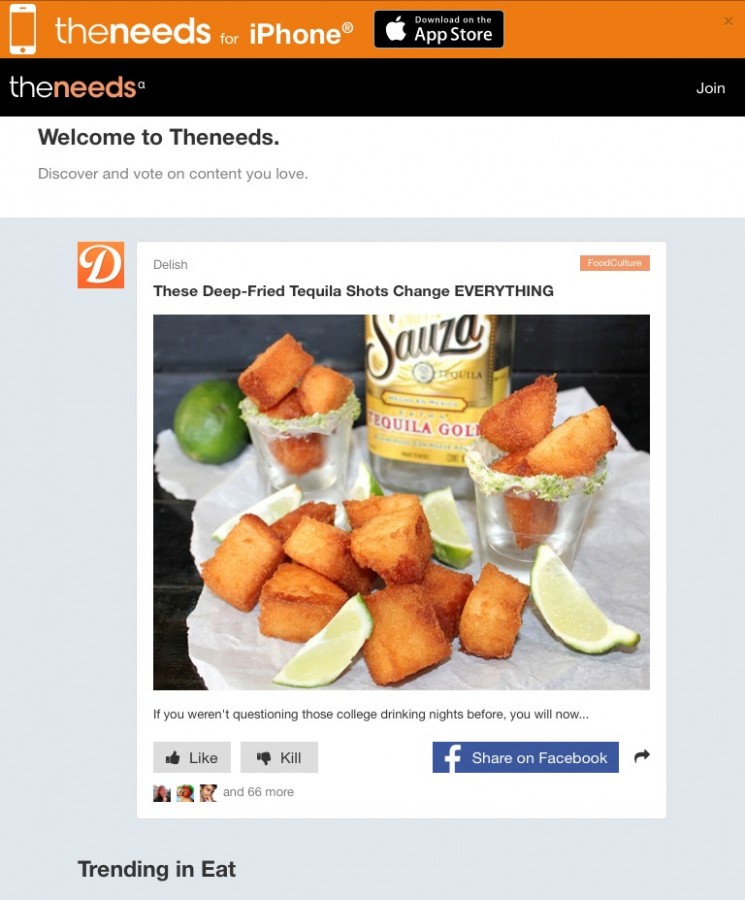Show the 'and 66 more' likers list
The image size is (745, 900).
[x=258, y=792]
